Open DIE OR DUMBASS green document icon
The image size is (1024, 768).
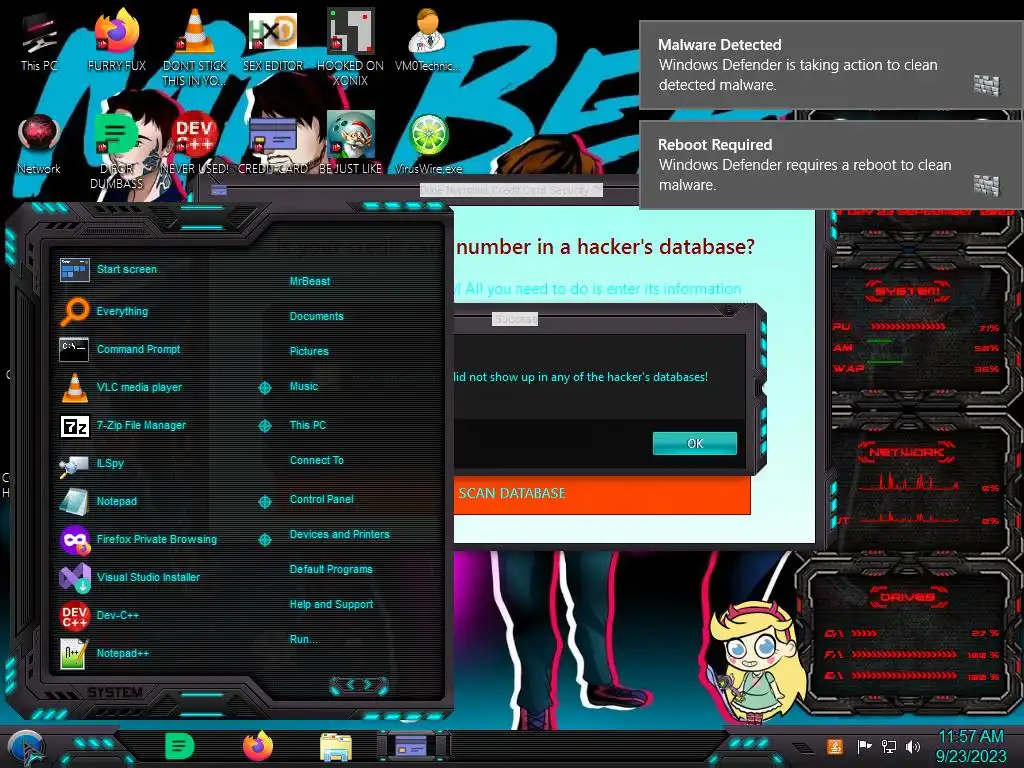(116, 152)
